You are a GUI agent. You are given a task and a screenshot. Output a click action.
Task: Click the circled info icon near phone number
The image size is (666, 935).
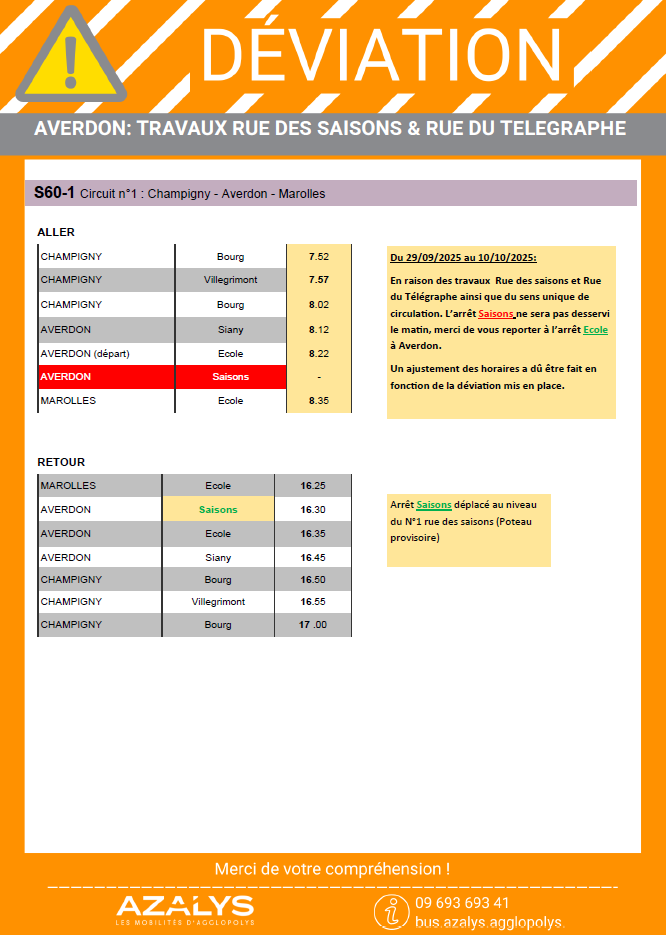click(x=390, y=911)
